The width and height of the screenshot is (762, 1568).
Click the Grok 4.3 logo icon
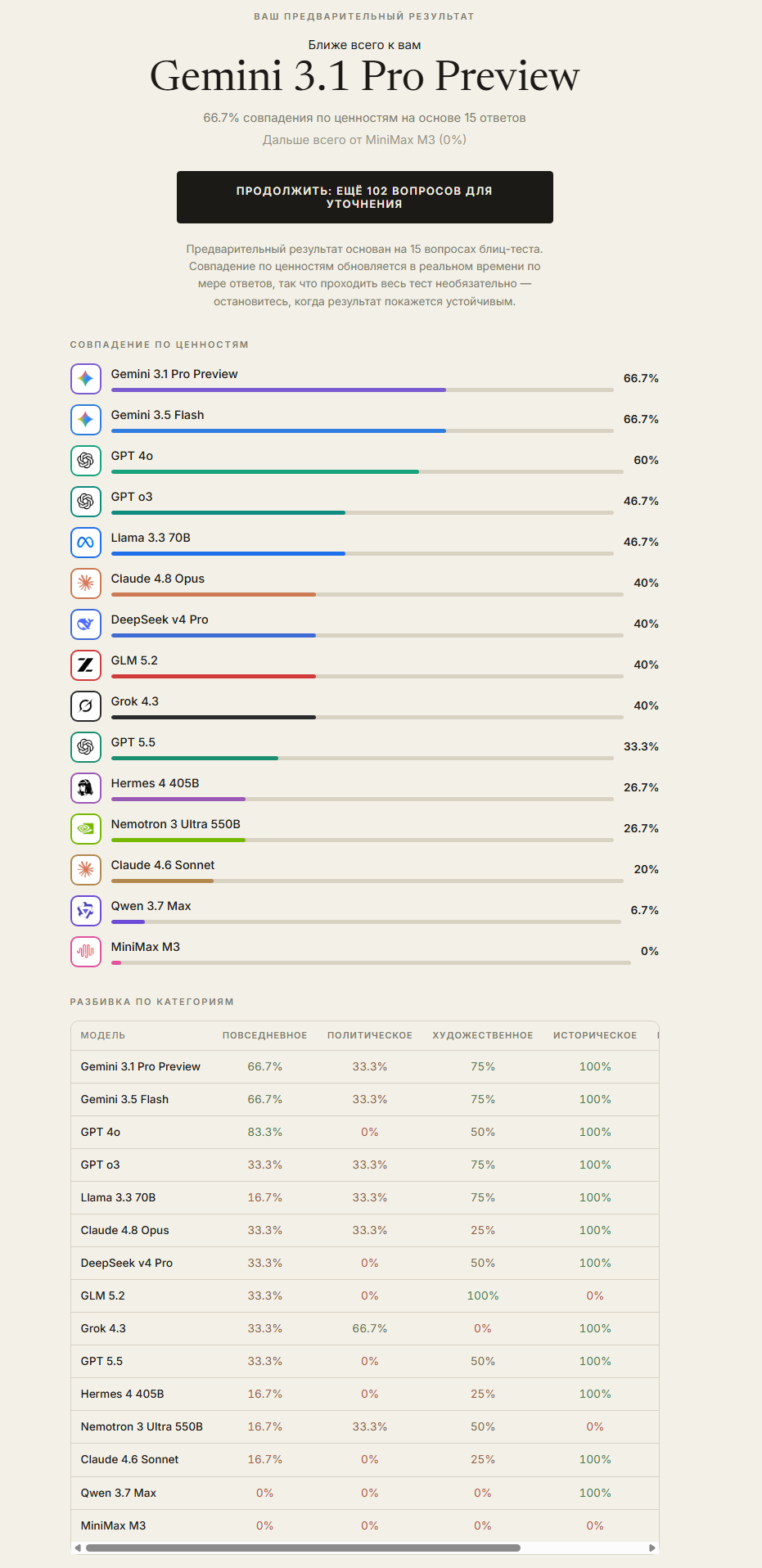click(86, 706)
